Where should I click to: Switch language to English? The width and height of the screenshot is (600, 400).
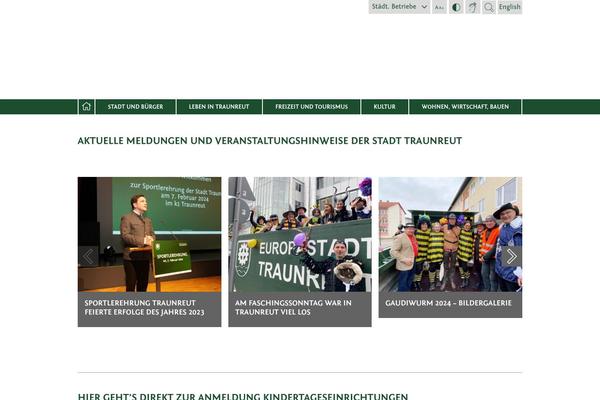(x=510, y=7)
